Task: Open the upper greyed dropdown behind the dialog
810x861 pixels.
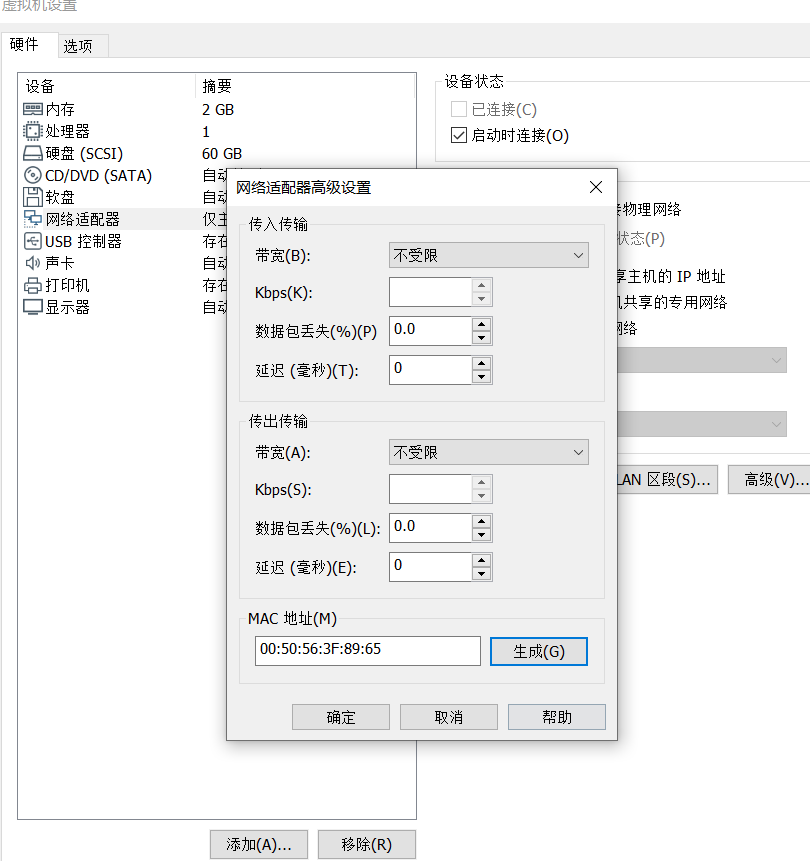Action: 702,360
